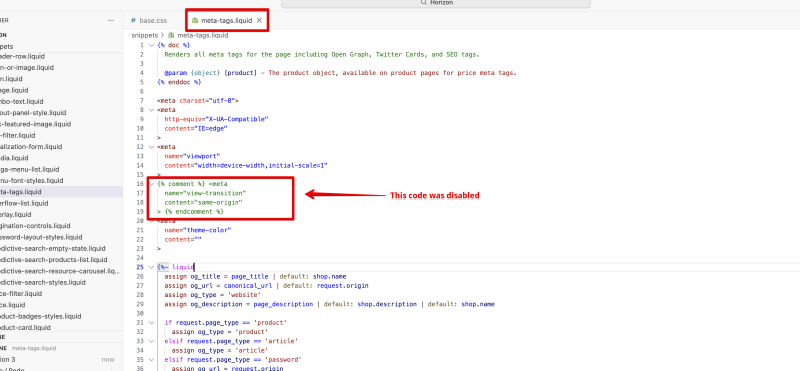800x371 pixels.
Task: Click the assign og_title line of code
Action: point(255,276)
